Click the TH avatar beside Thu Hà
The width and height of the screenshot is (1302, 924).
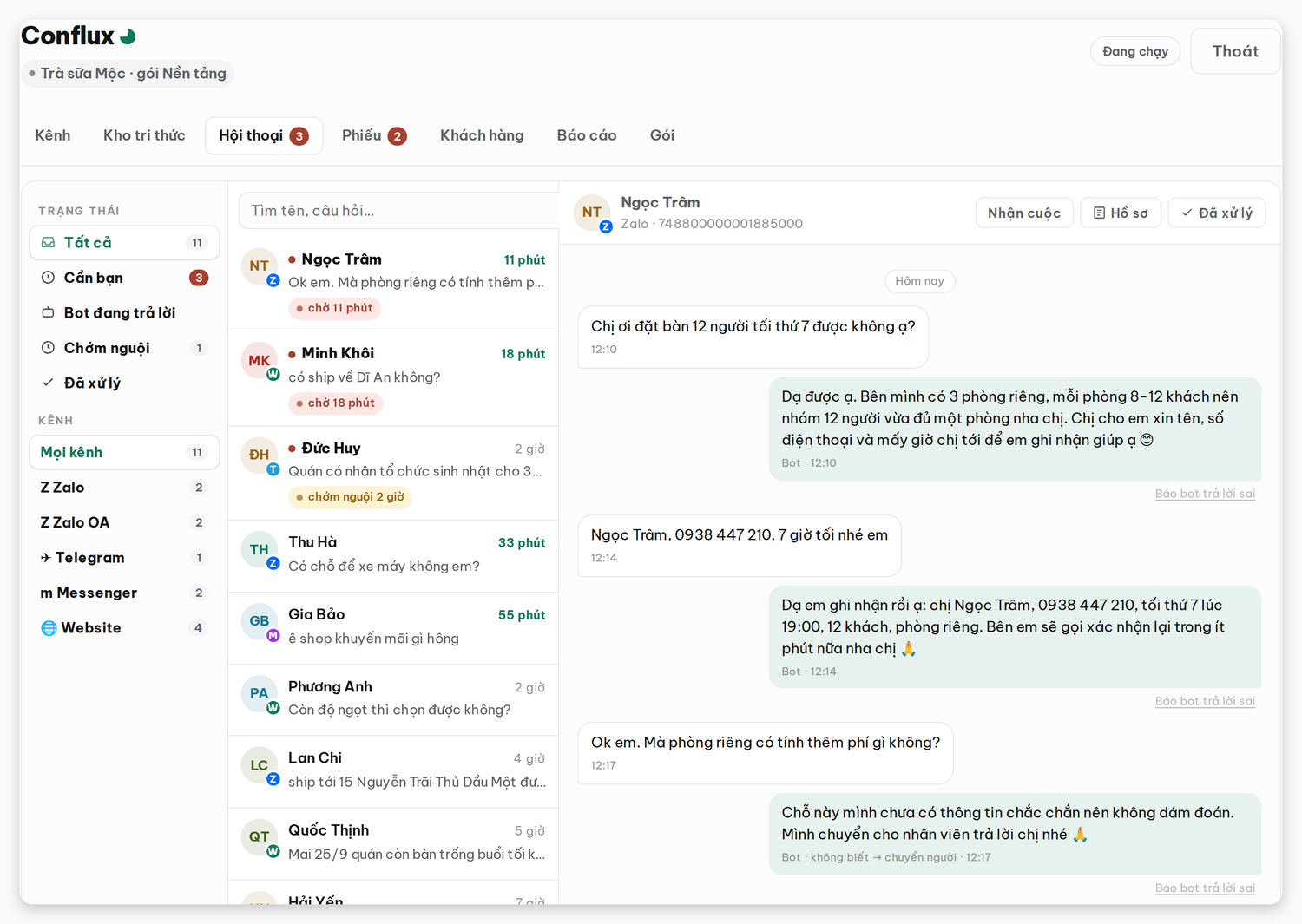click(x=259, y=549)
